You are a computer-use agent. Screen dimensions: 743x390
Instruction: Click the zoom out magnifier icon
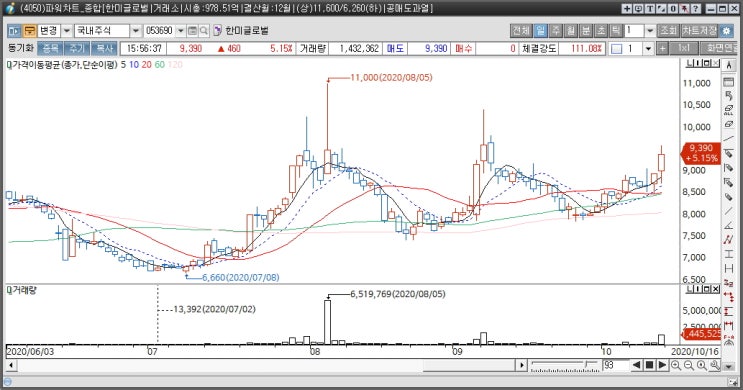[689, 365]
